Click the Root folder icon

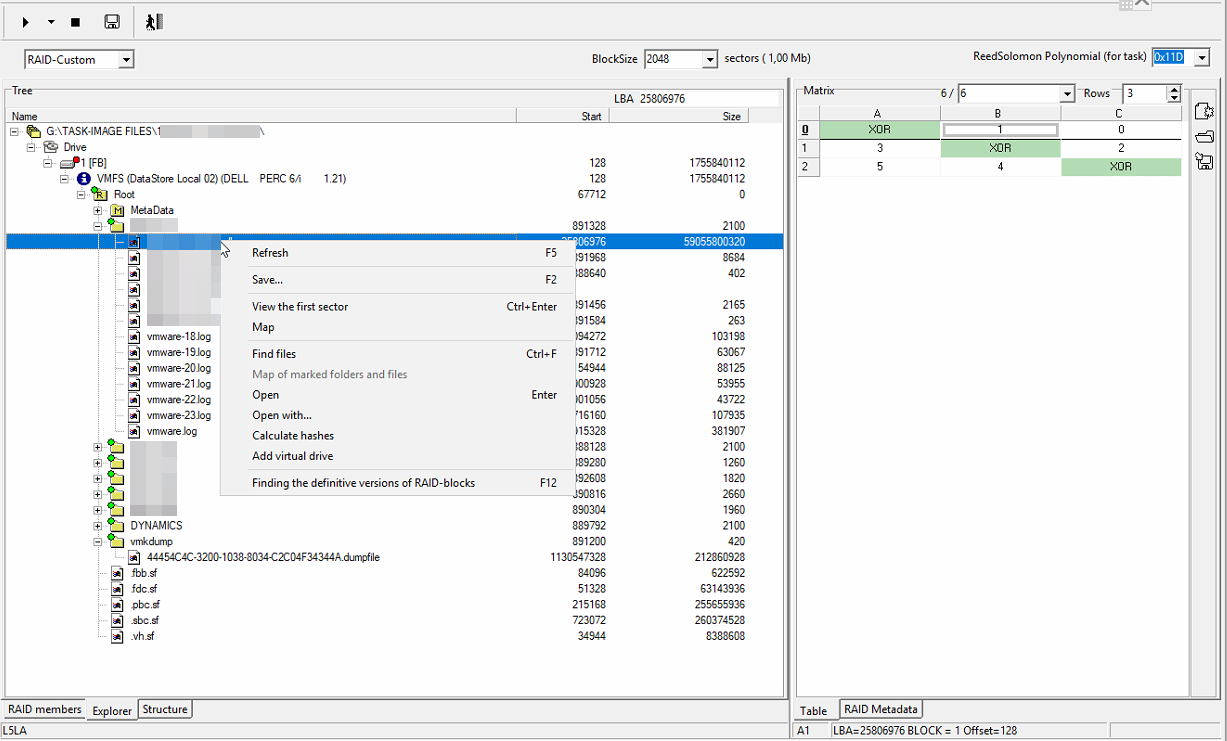101,194
